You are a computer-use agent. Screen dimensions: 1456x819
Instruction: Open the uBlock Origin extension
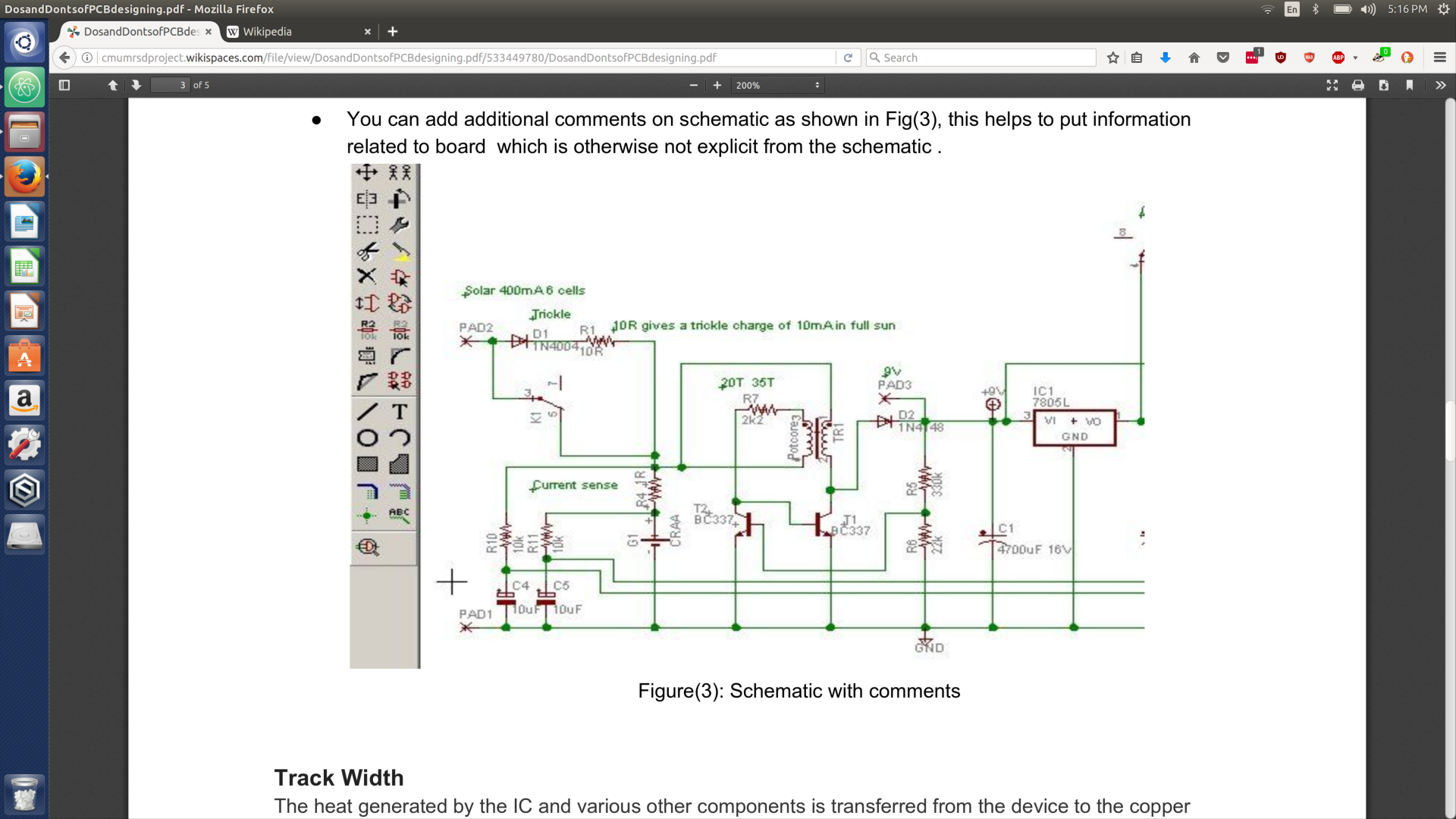[1280, 58]
